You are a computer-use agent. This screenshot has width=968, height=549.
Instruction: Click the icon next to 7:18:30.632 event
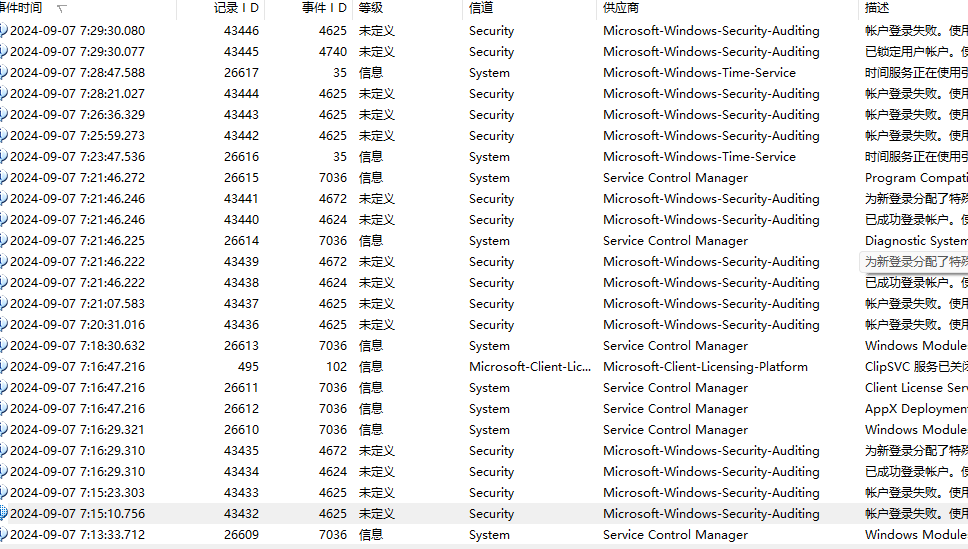[x=4, y=346]
